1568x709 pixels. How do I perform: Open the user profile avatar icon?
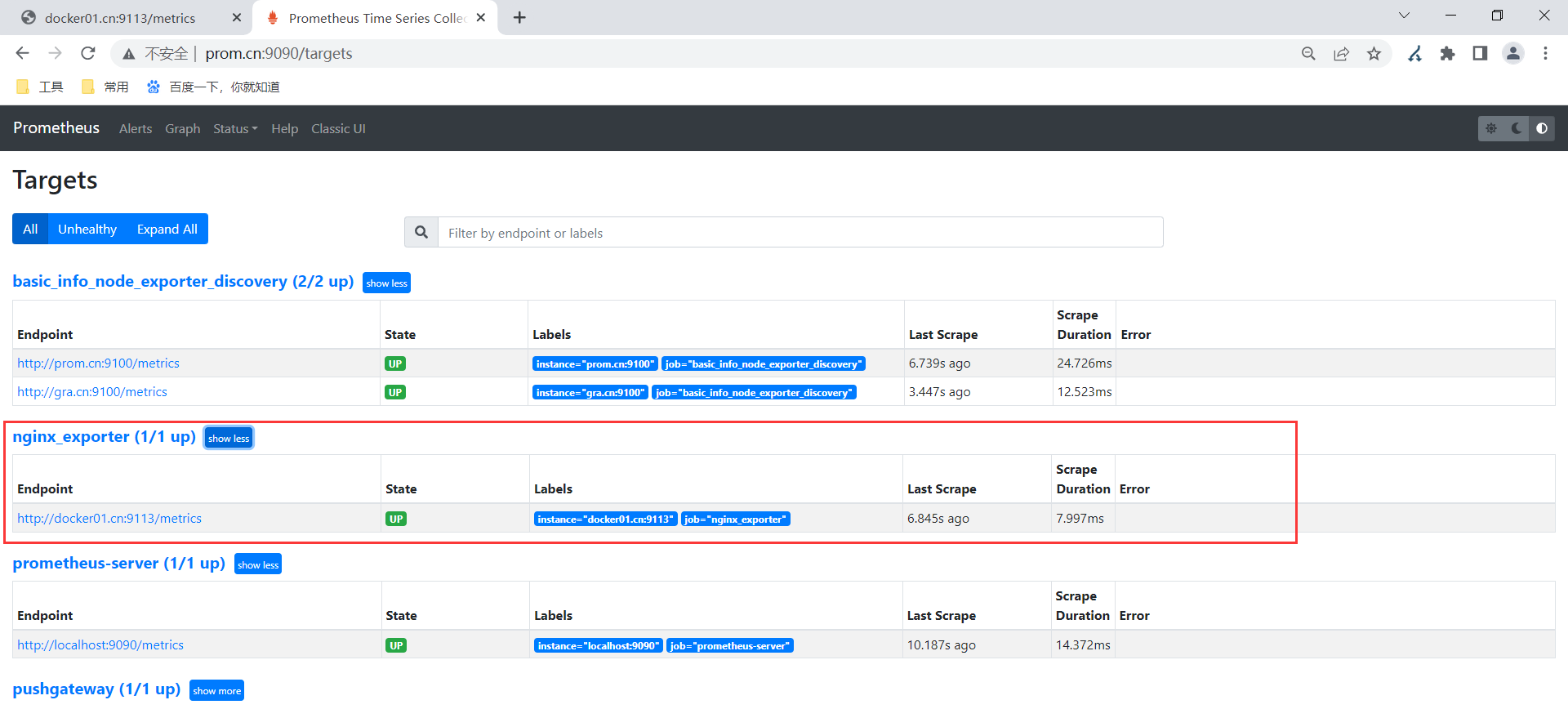pyautogui.click(x=1512, y=54)
